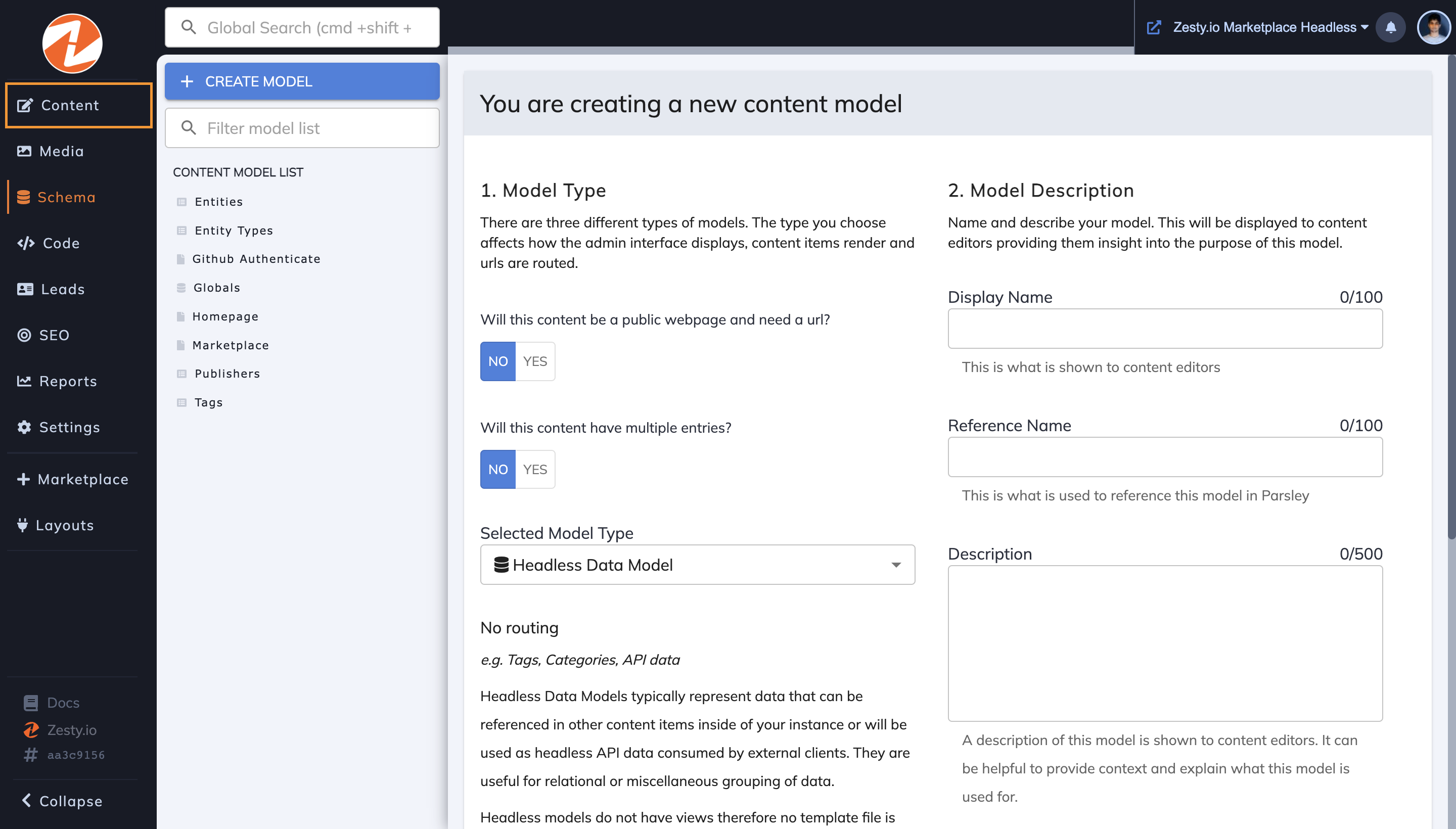Select NO for multiple entries question
This screenshot has width=1456, height=829.
(x=497, y=469)
